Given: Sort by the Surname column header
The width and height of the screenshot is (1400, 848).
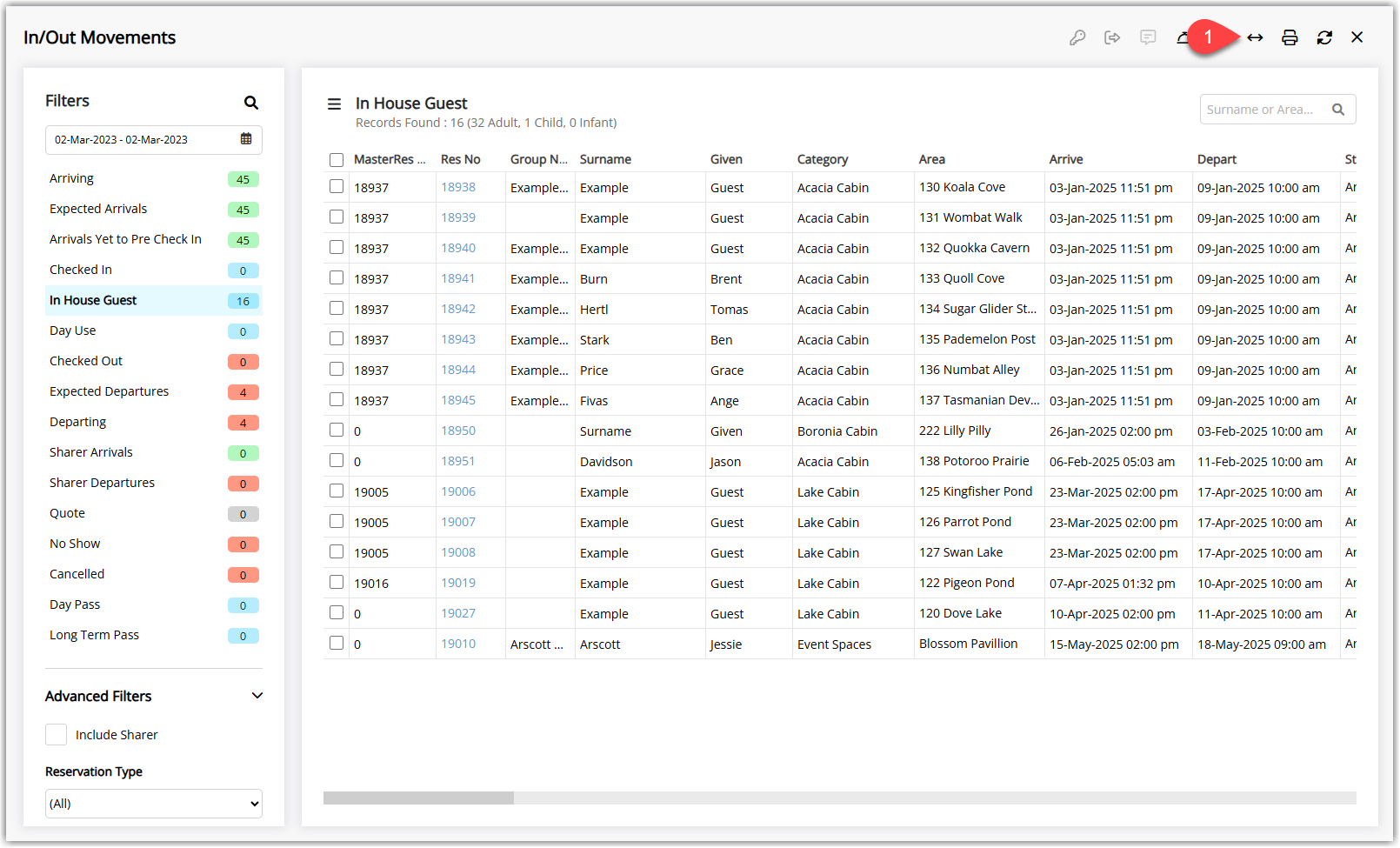Looking at the screenshot, I should (605, 159).
